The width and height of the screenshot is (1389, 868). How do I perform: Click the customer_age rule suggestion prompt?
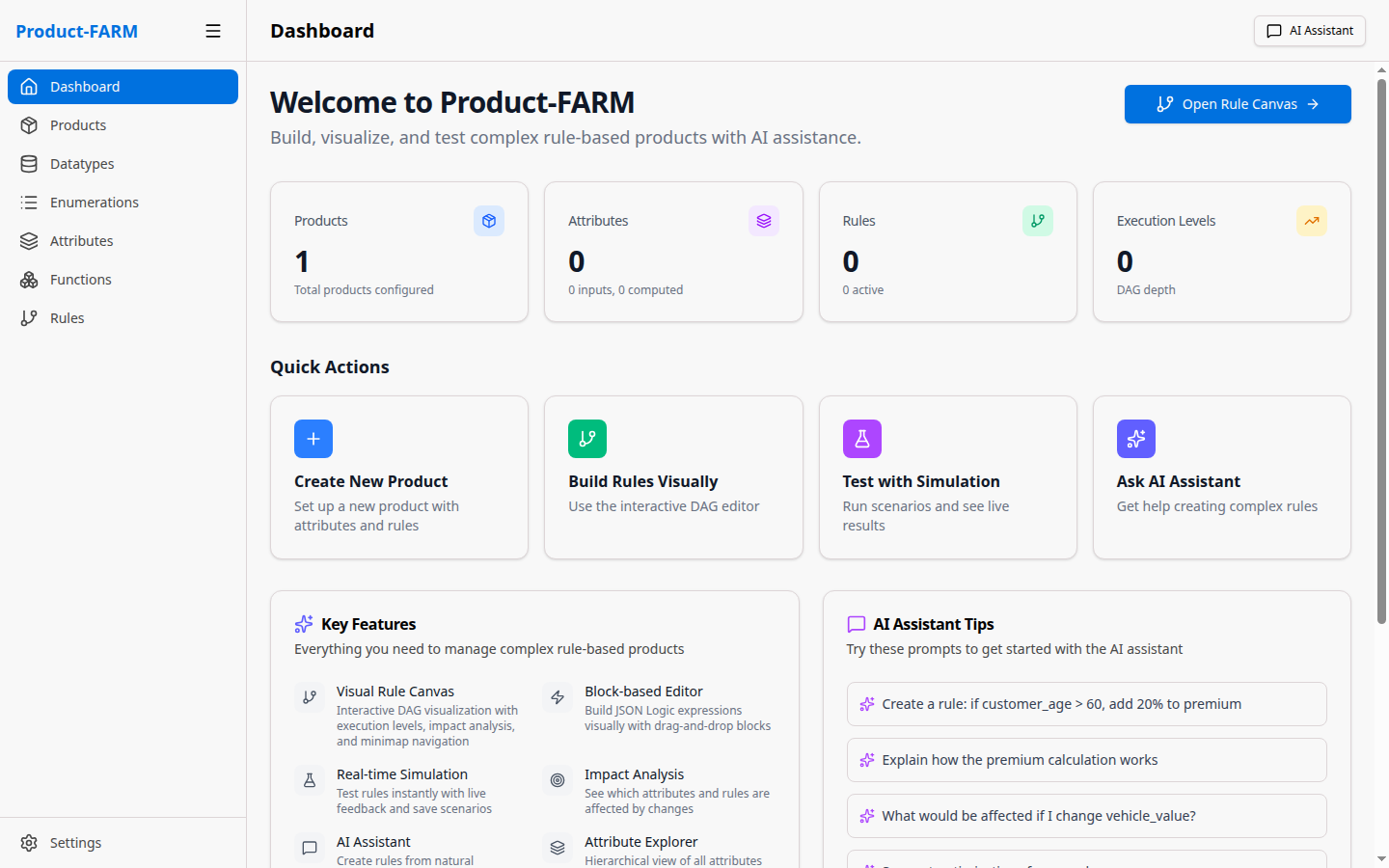pos(1086,704)
